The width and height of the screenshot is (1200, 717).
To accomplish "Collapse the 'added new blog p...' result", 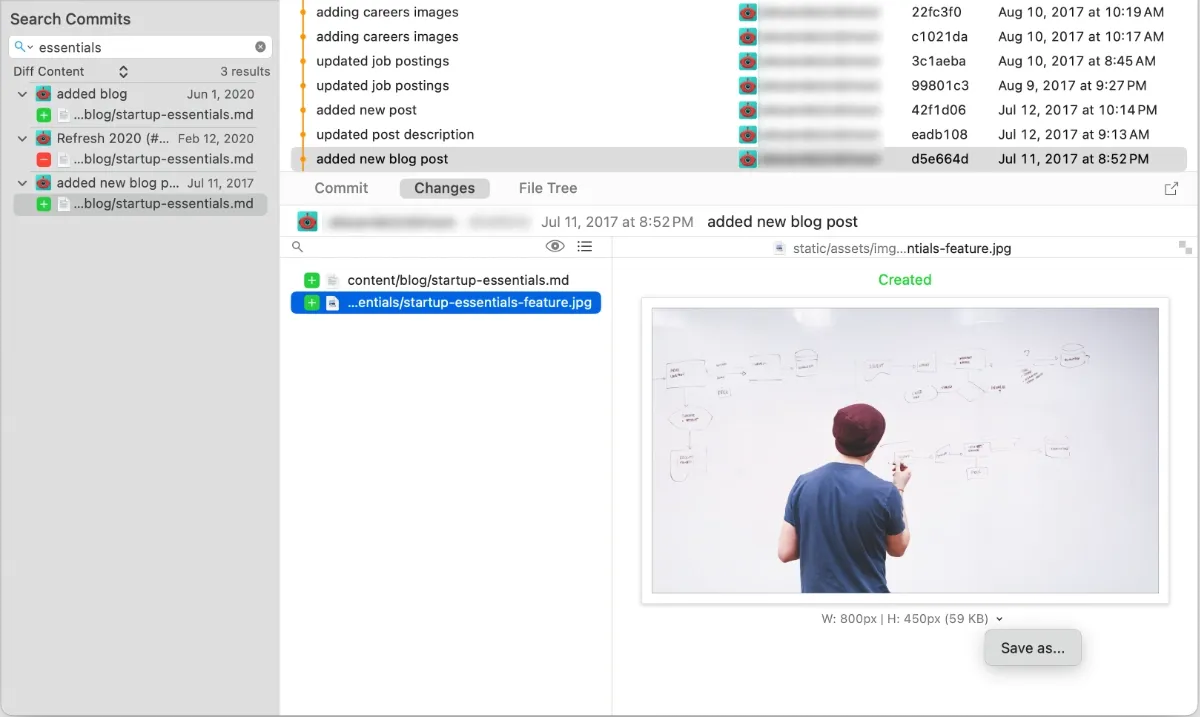I will (22, 183).
